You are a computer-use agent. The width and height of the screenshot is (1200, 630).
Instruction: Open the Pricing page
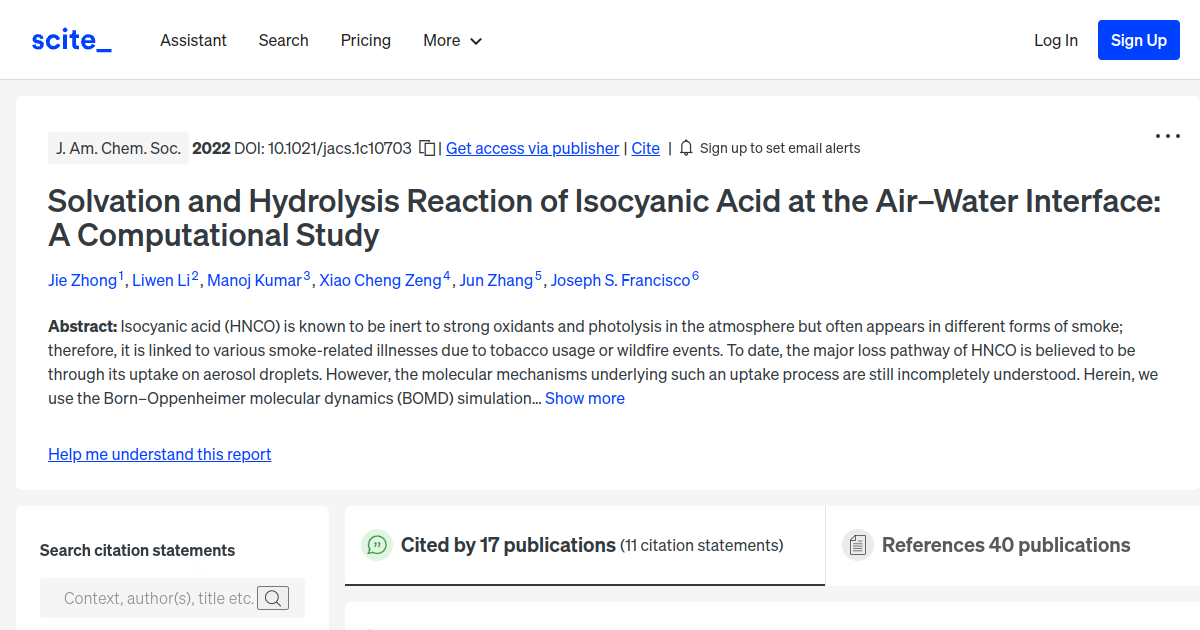click(x=365, y=40)
